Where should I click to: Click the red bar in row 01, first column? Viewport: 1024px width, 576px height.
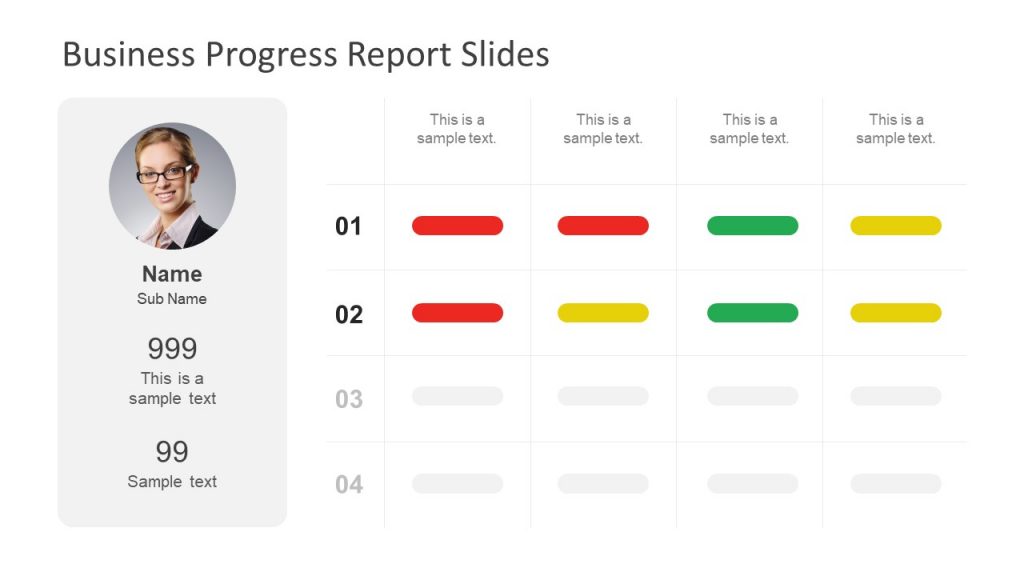pos(457,225)
